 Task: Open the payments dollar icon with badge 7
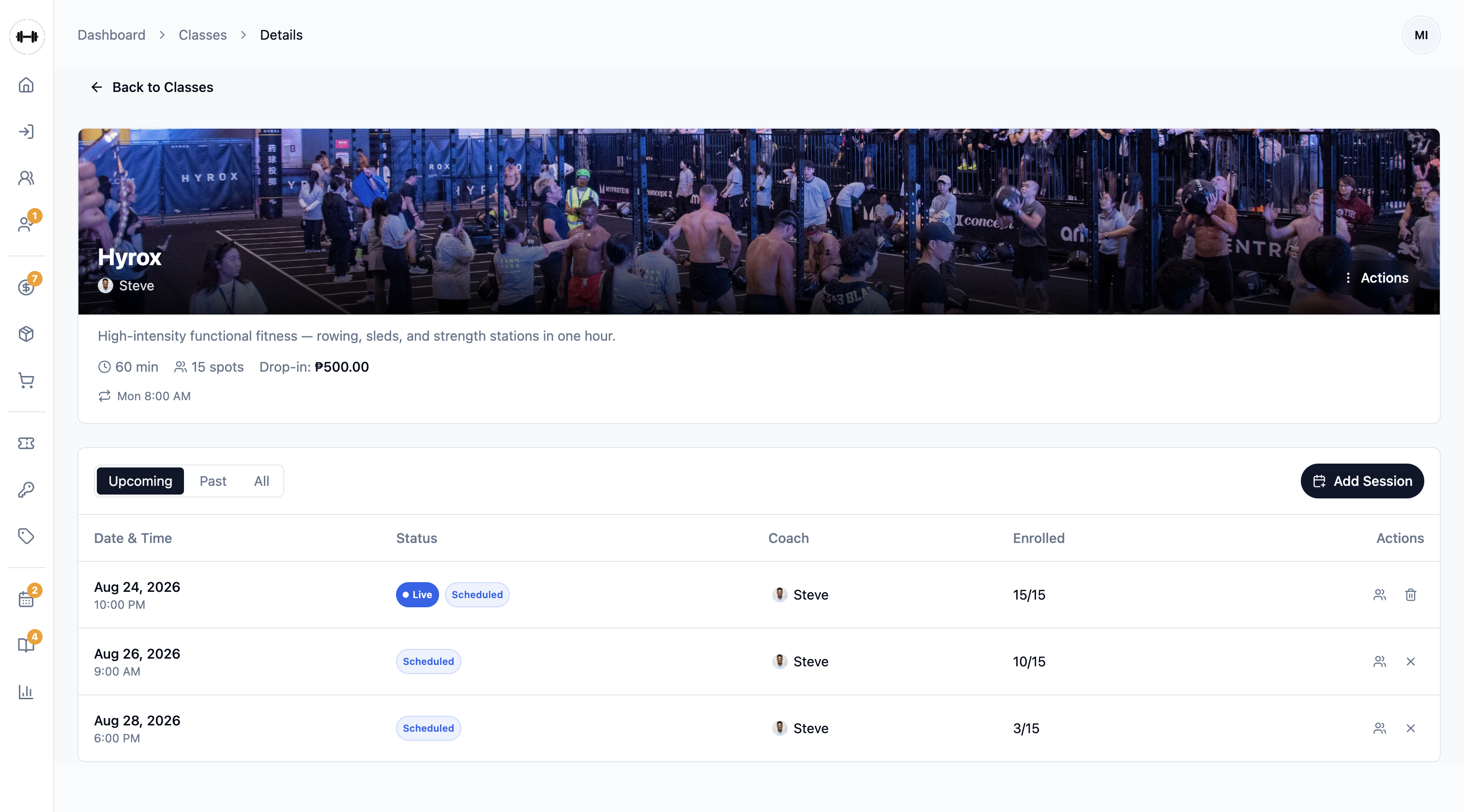click(x=26, y=287)
